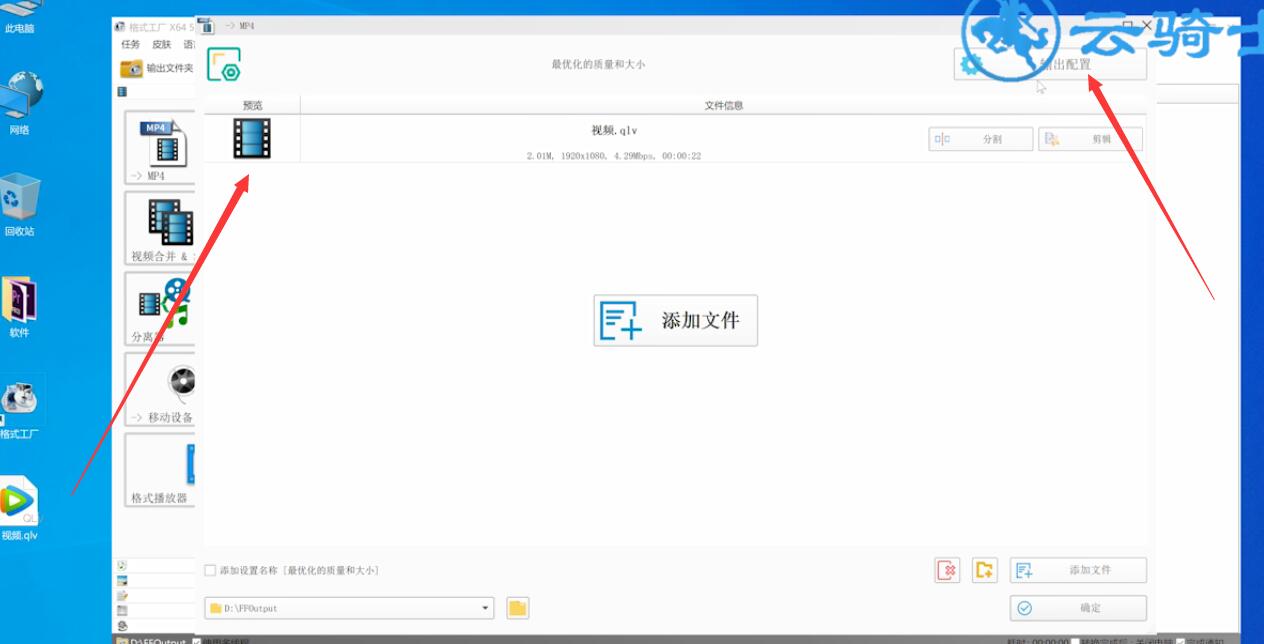Click the large center 添加文件 button
Image resolution: width=1264 pixels, height=644 pixels.
675,320
